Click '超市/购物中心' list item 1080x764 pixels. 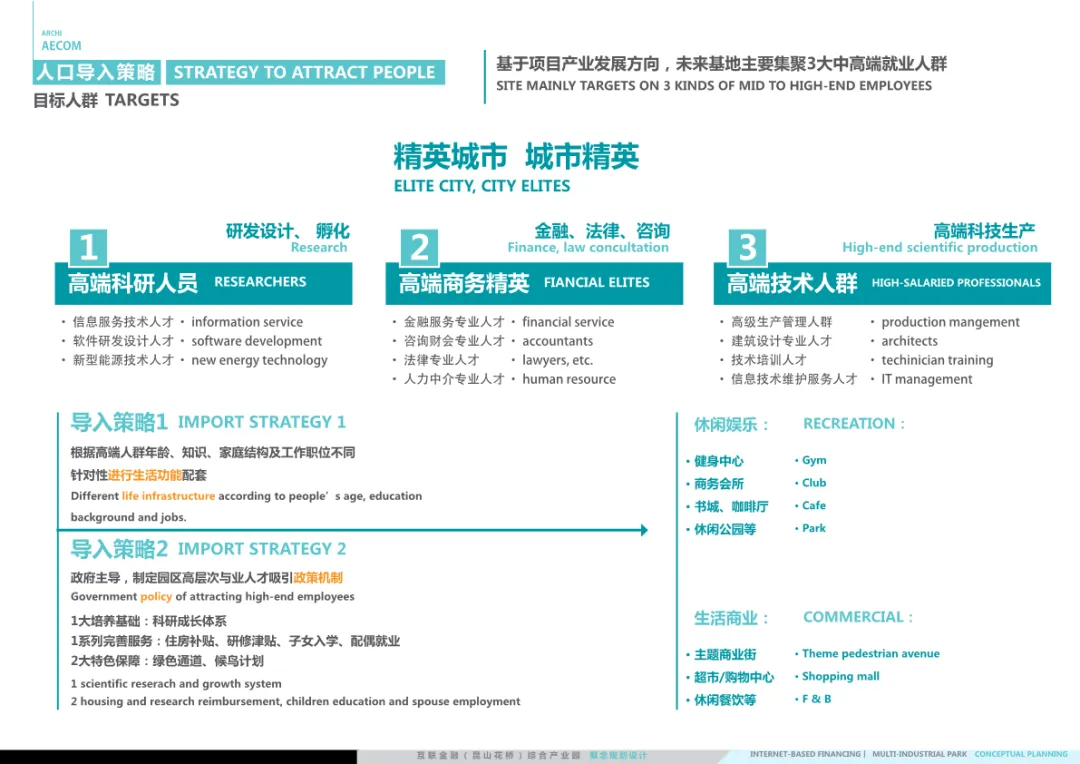[x=734, y=677]
